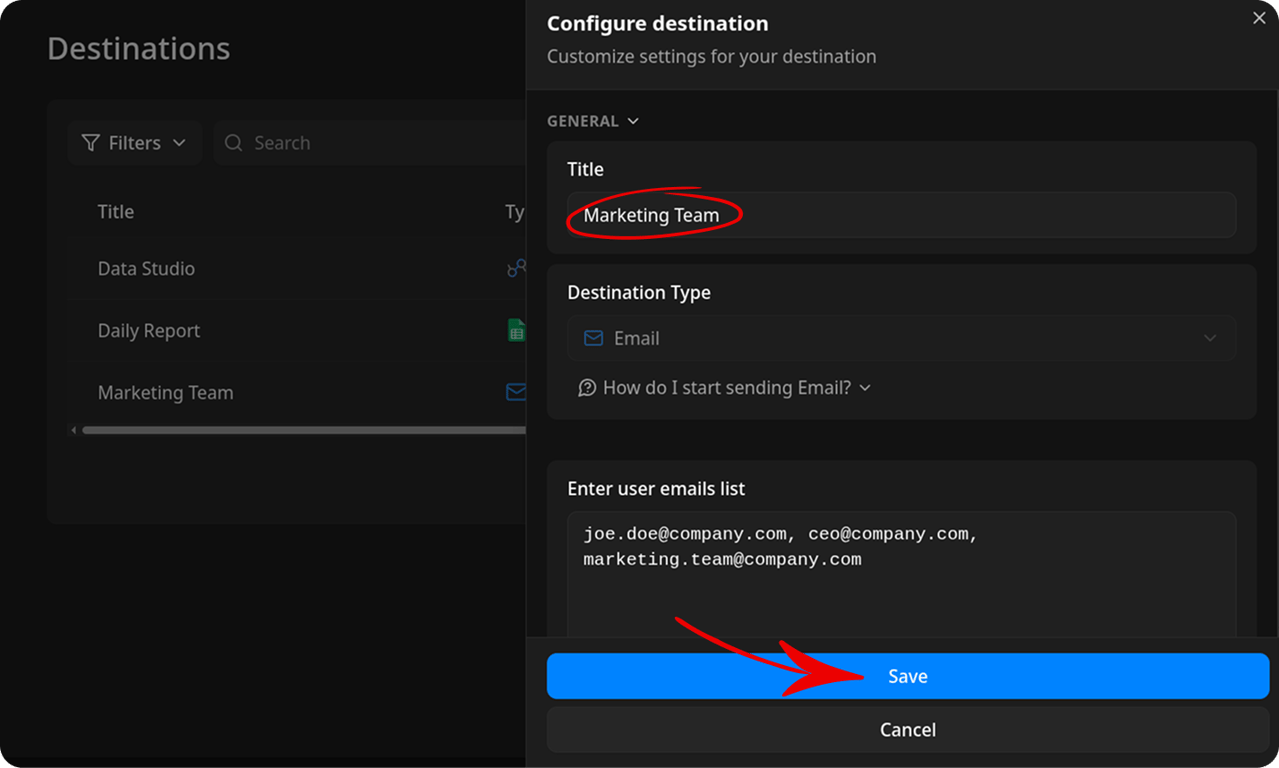The height and width of the screenshot is (768, 1279).
Task: Click the Save button
Action: (907, 676)
